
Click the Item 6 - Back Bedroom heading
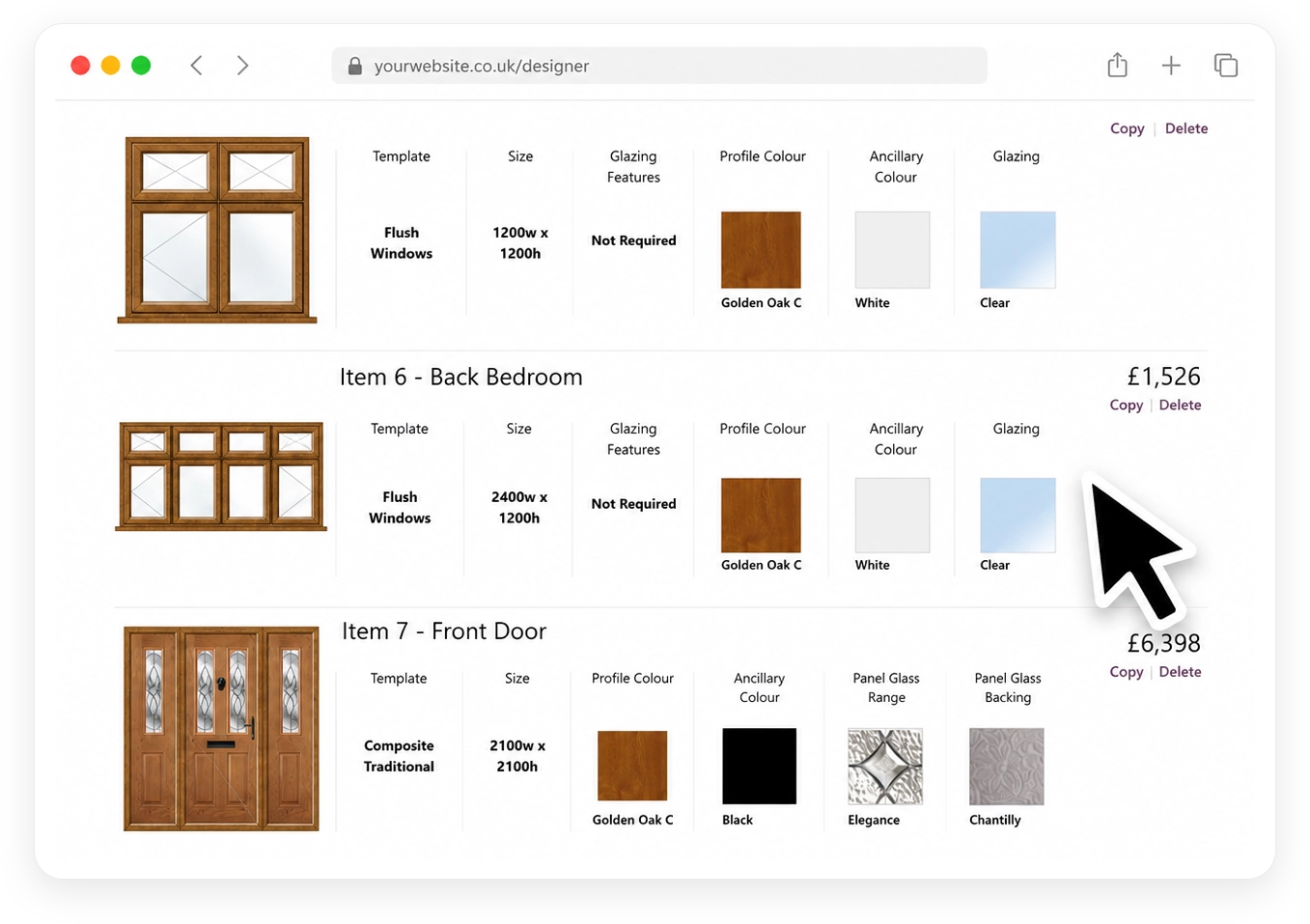point(461,377)
